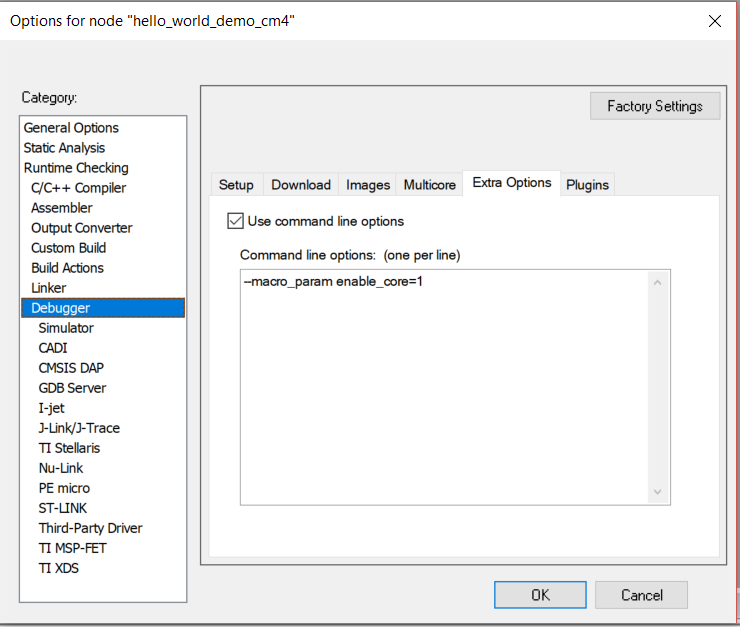Select J-Link/J-Trace in category list
This screenshot has width=740, height=627.
point(79,428)
